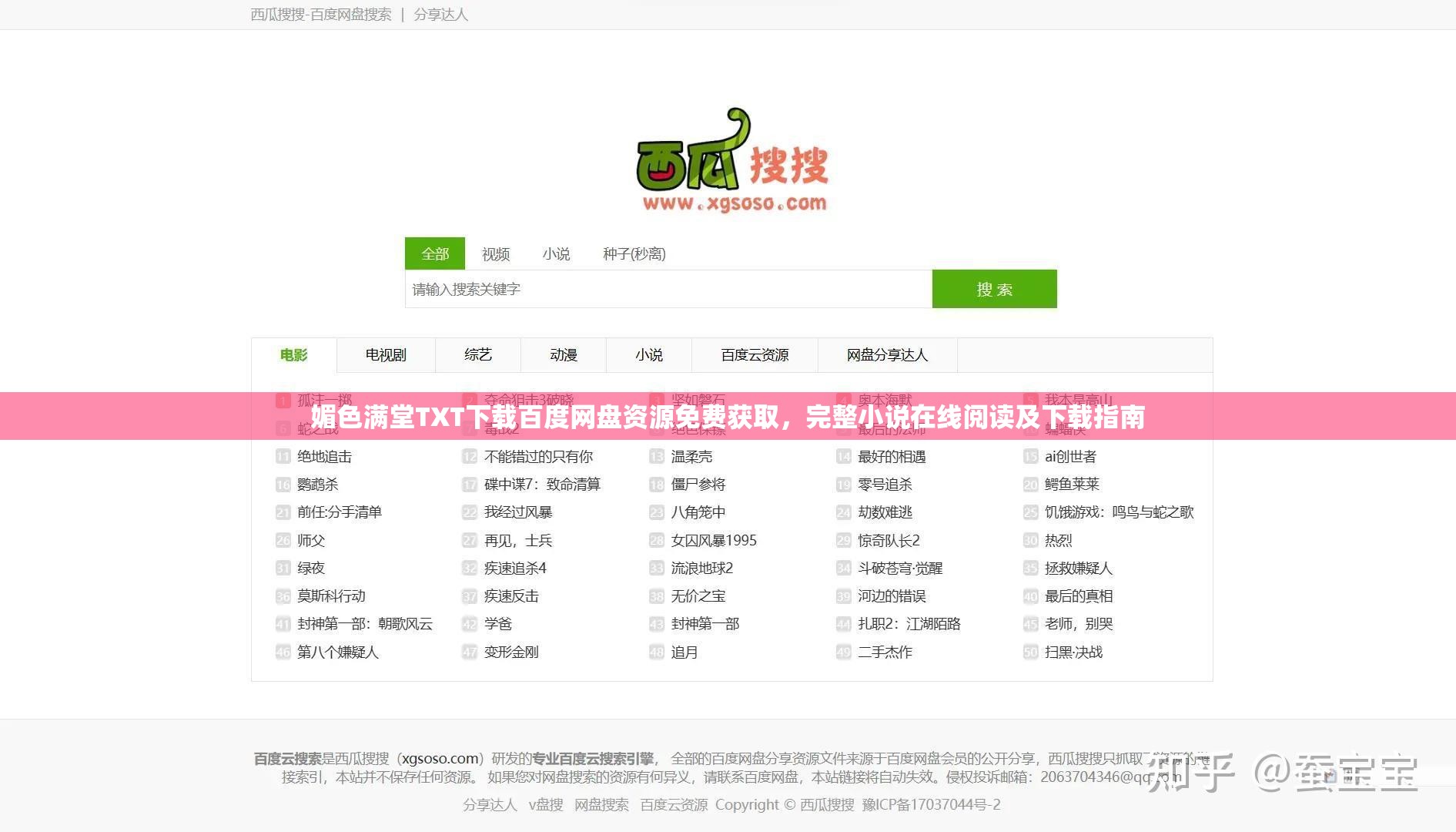Click the 西瓜搜搜 logo image
Viewport: 1456px width, 832px height.
click(x=731, y=161)
